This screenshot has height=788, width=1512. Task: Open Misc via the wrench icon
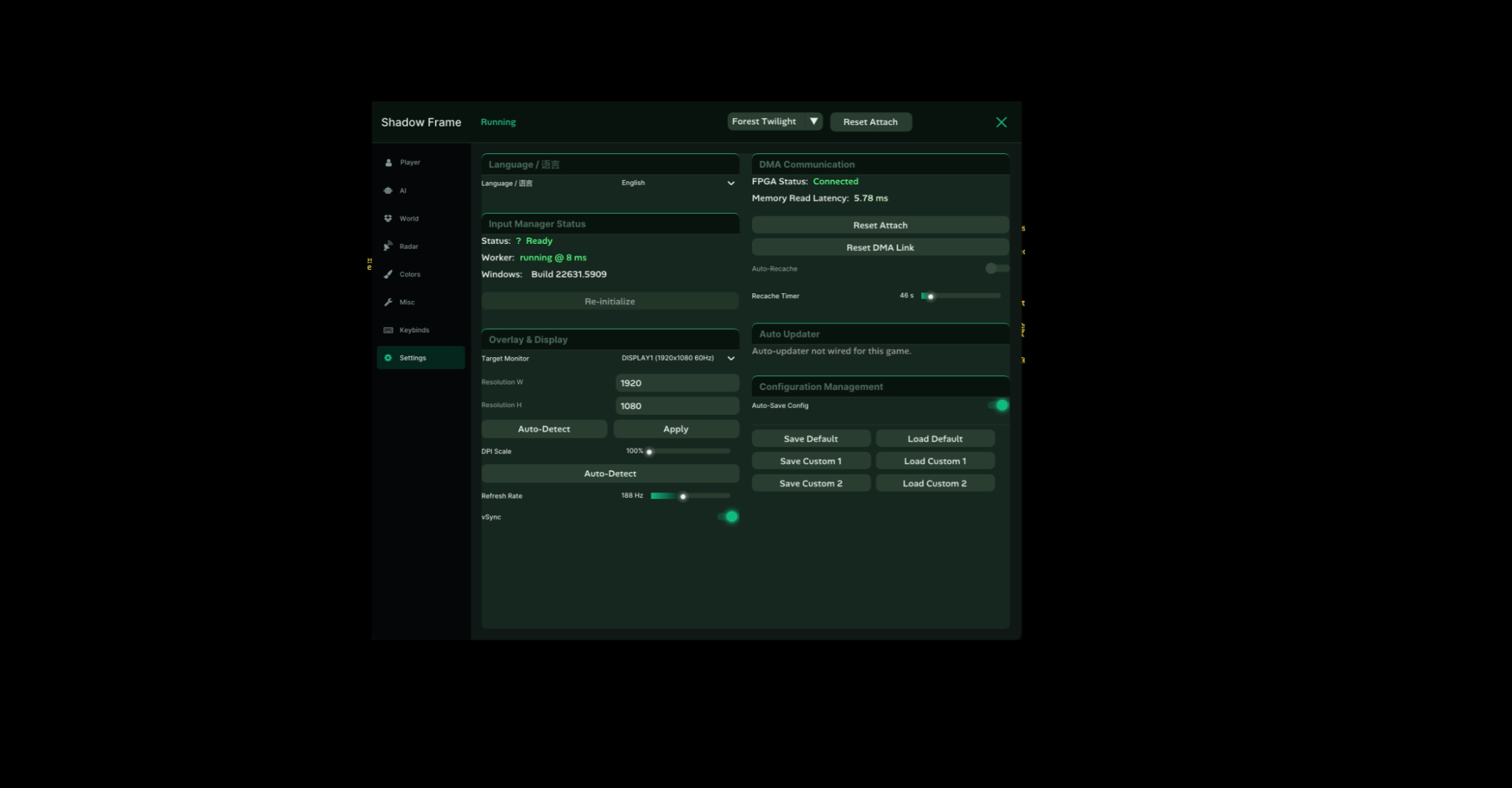(x=388, y=302)
